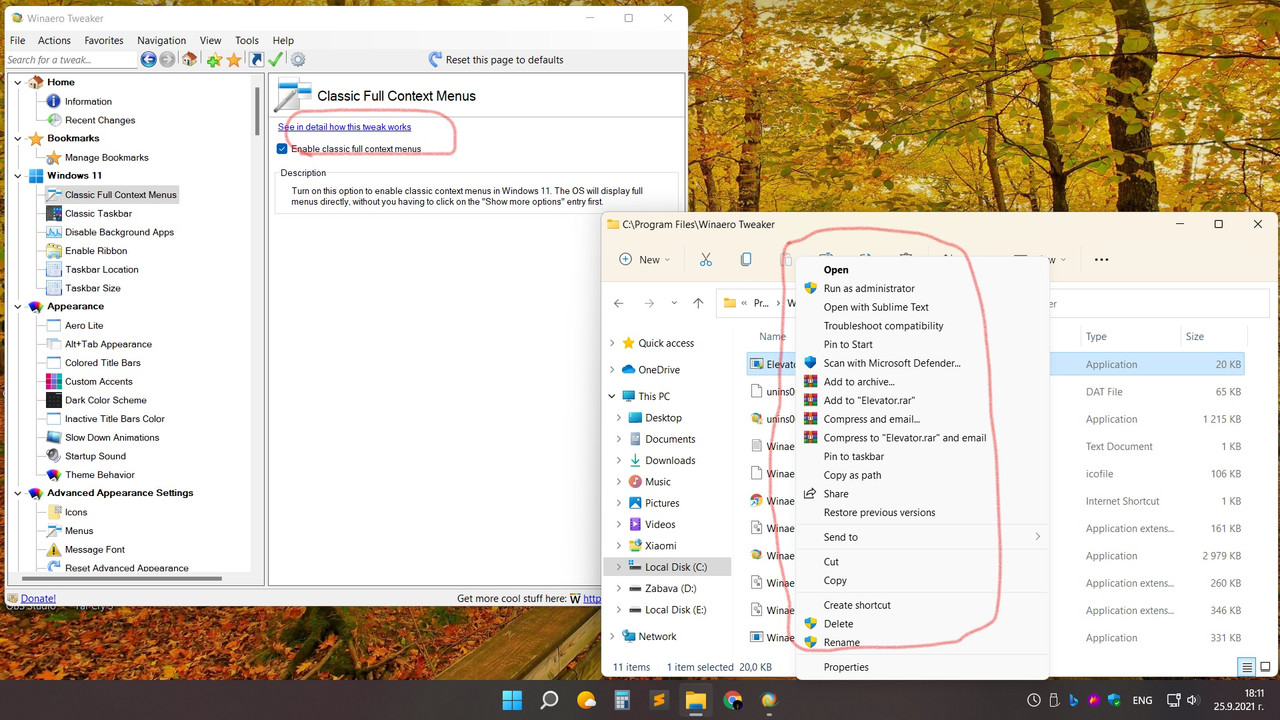Image resolution: width=1280 pixels, height=720 pixels.
Task: Select Scan with Microsoft Defender in context menu
Action: tap(892, 363)
